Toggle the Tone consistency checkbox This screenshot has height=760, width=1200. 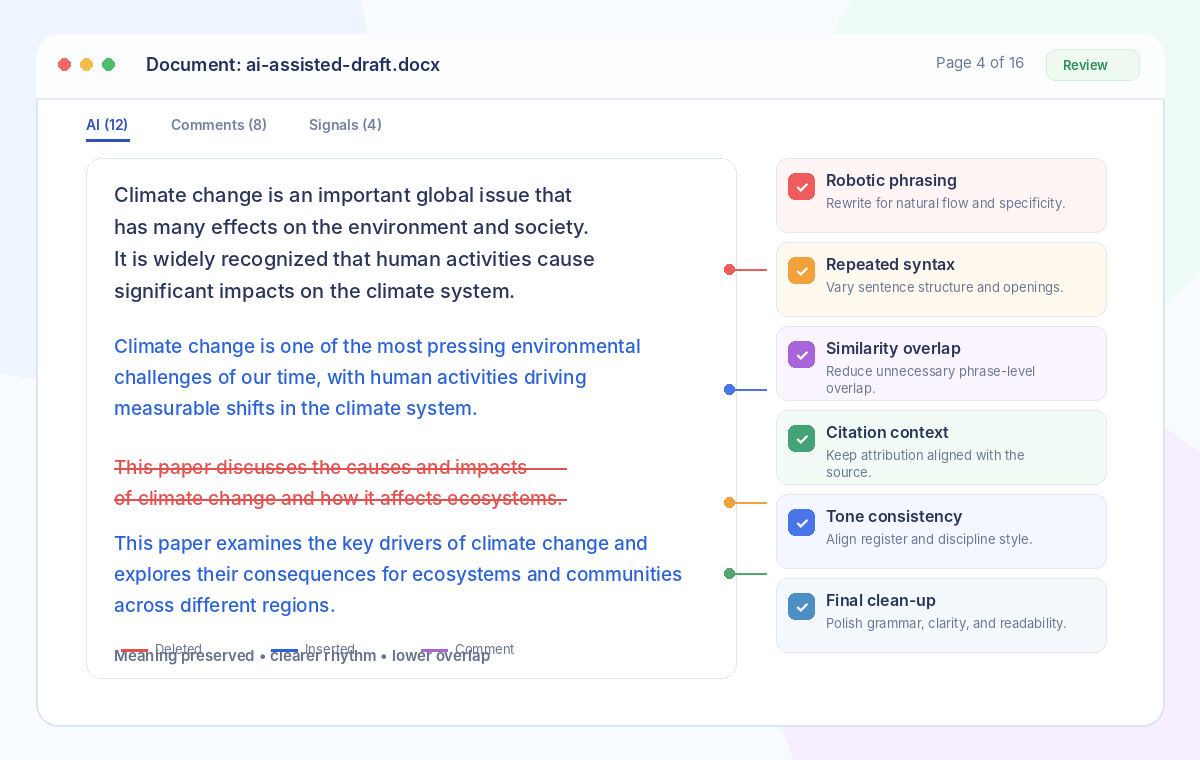point(801,523)
